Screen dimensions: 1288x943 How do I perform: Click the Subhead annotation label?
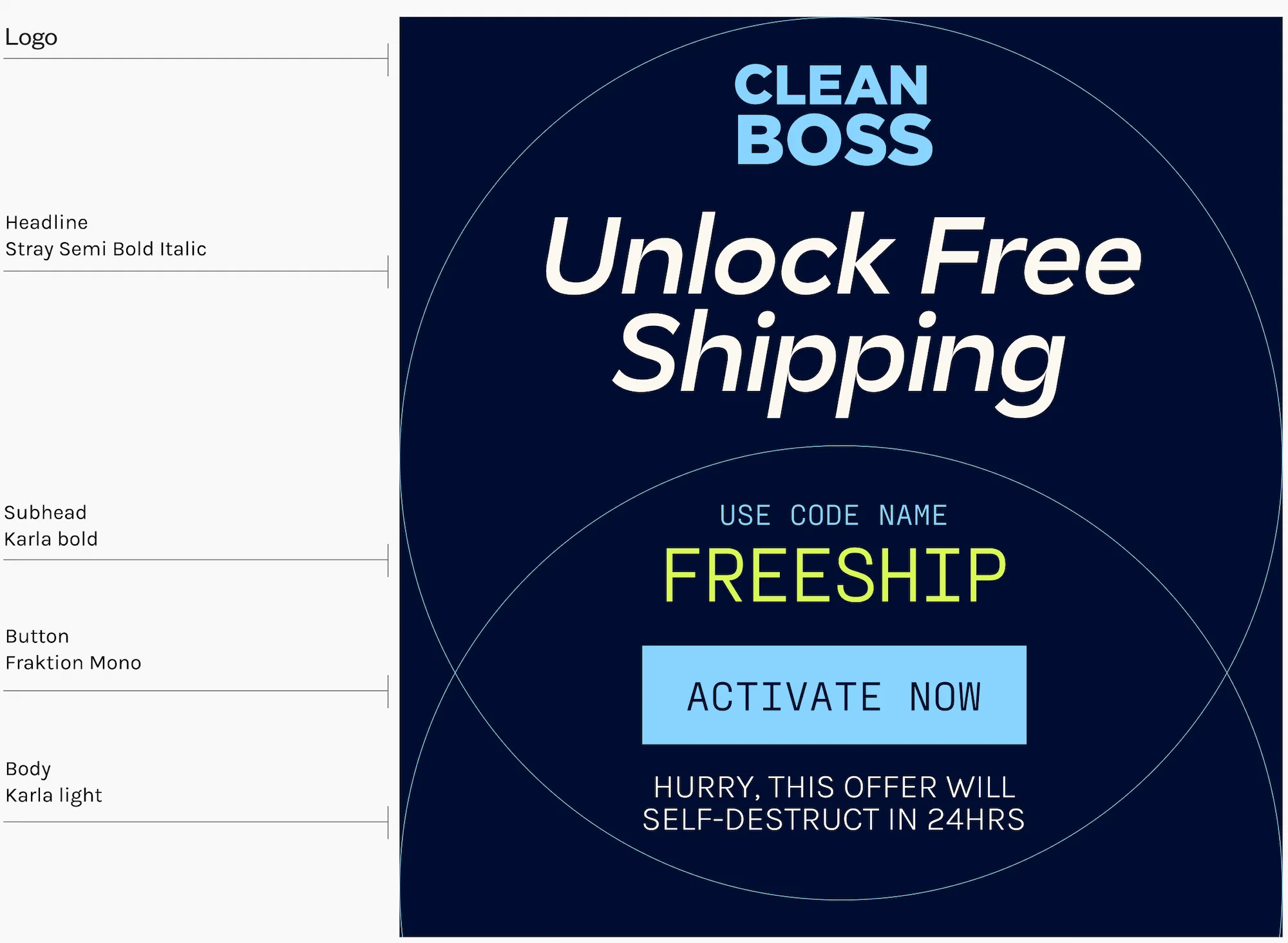[x=45, y=513]
